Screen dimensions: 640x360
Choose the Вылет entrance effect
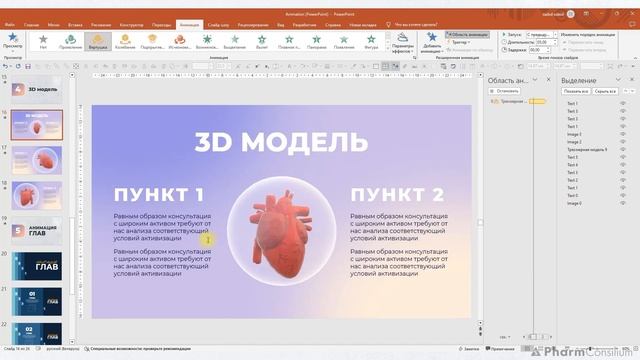[x=262, y=42]
